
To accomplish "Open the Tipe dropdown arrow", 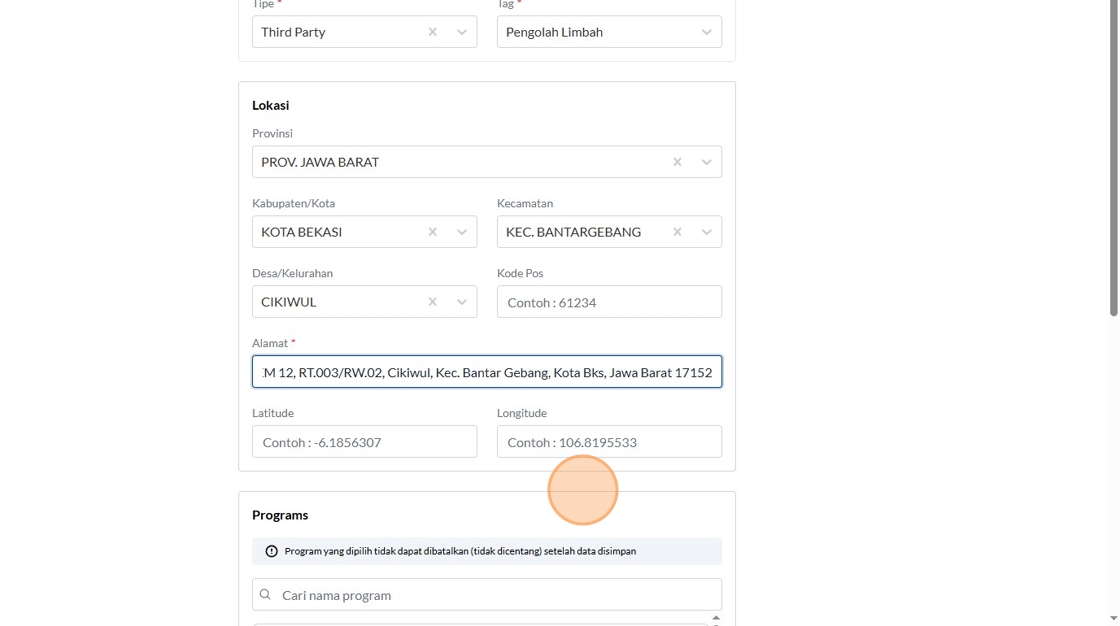I will [x=462, y=32].
